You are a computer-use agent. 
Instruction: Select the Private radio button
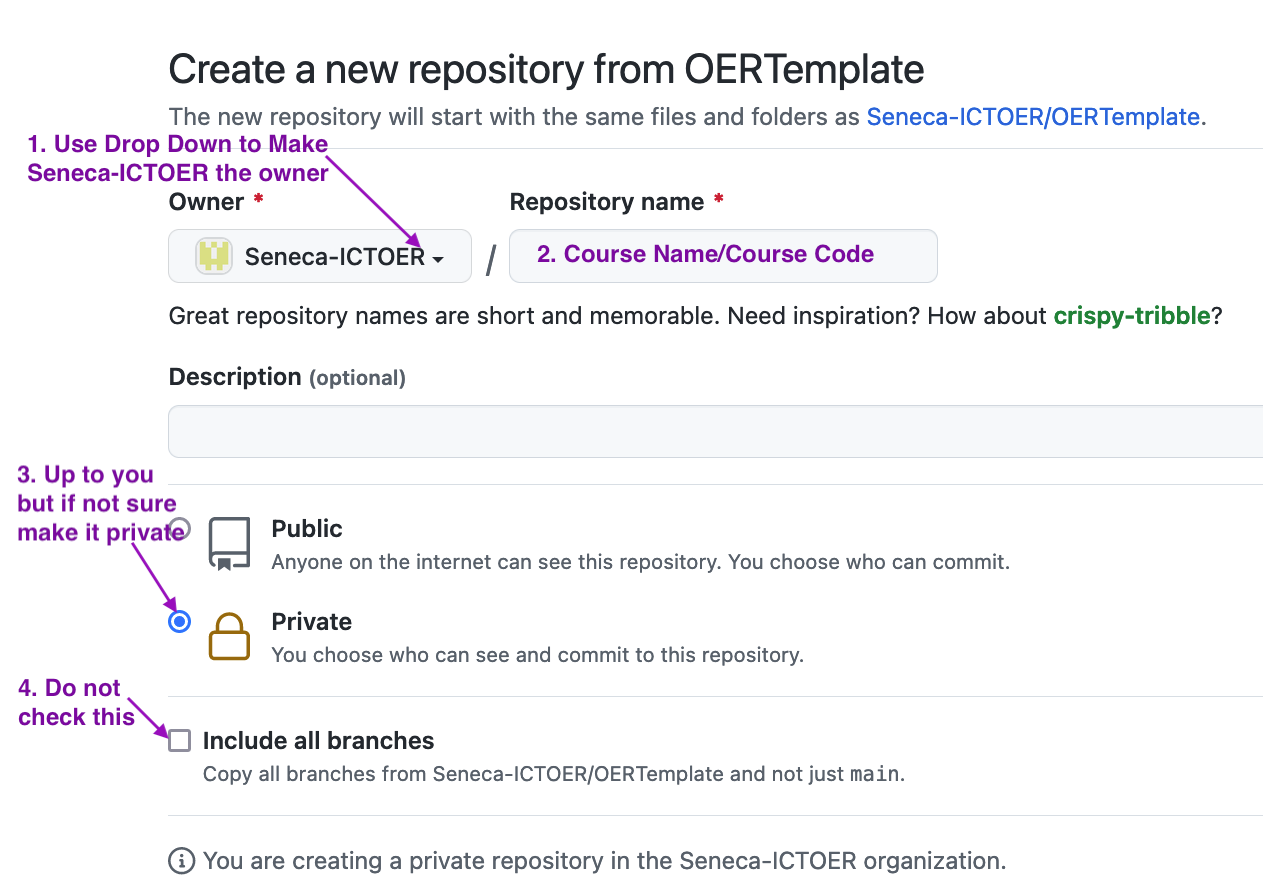pyautogui.click(x=179, y=622)
